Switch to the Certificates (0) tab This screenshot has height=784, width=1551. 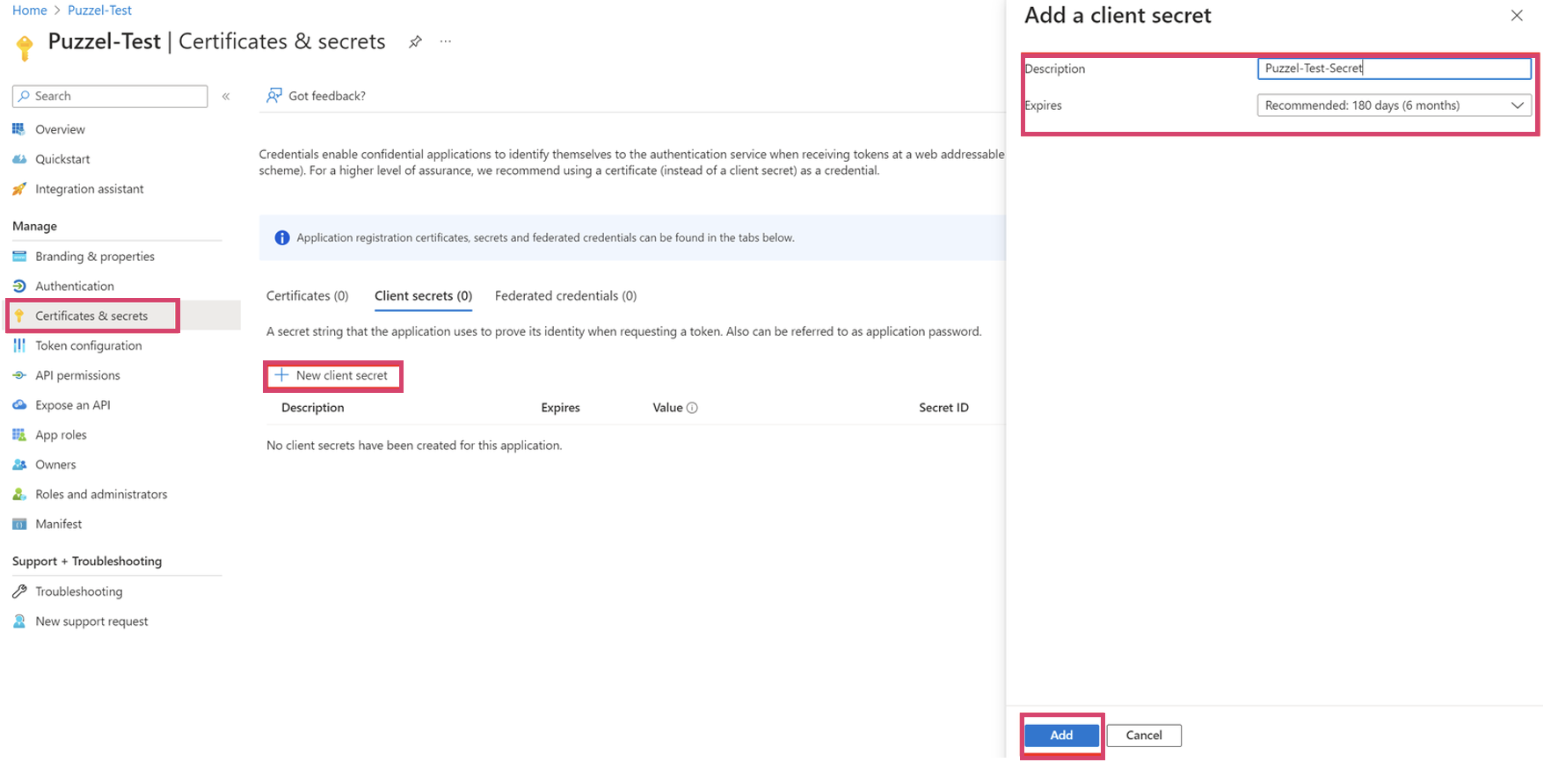(x=307, y=296)
